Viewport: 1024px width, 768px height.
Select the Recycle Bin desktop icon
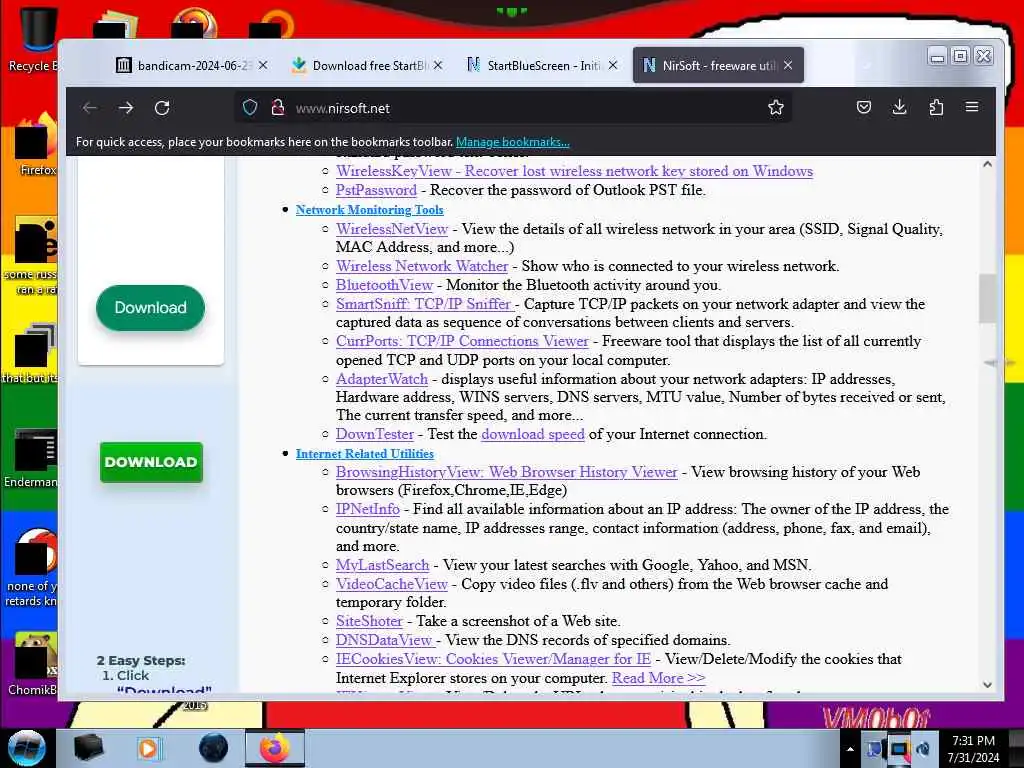(34, 39)
